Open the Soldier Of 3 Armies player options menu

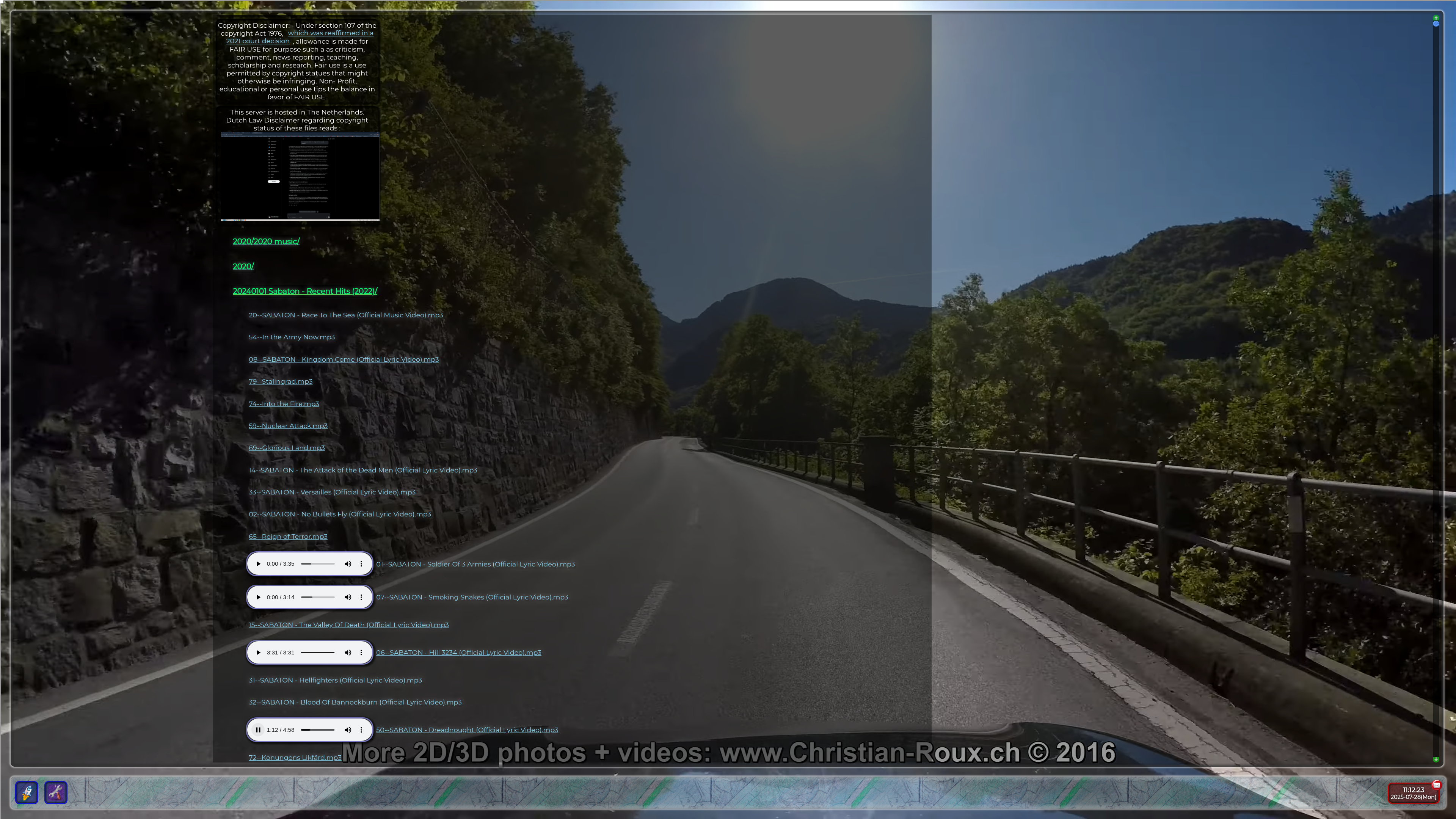click(361, 564)
